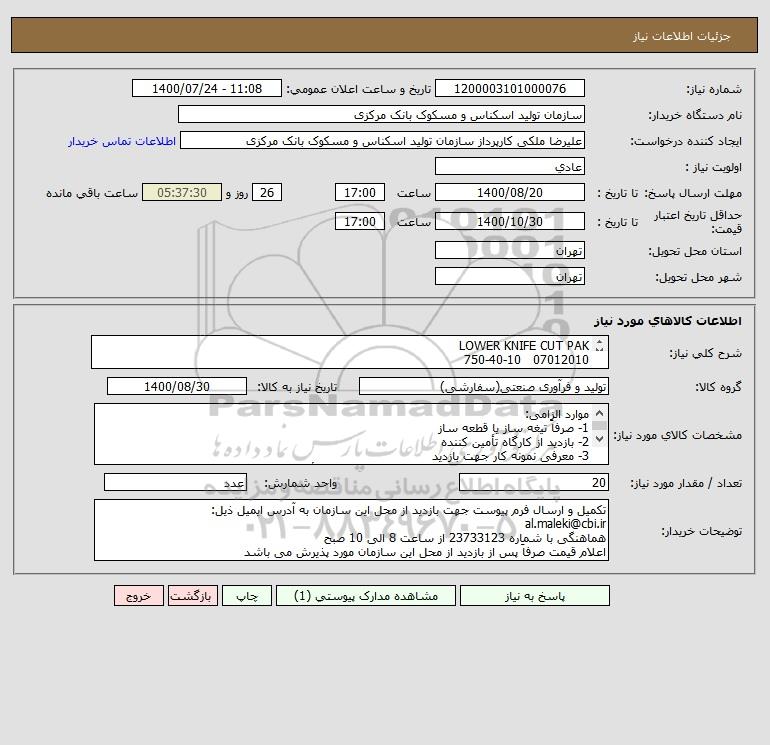The height and width of the screenshot is (745, 770).
Task: Click the phone coordination line 23733123
Action: 465,538
